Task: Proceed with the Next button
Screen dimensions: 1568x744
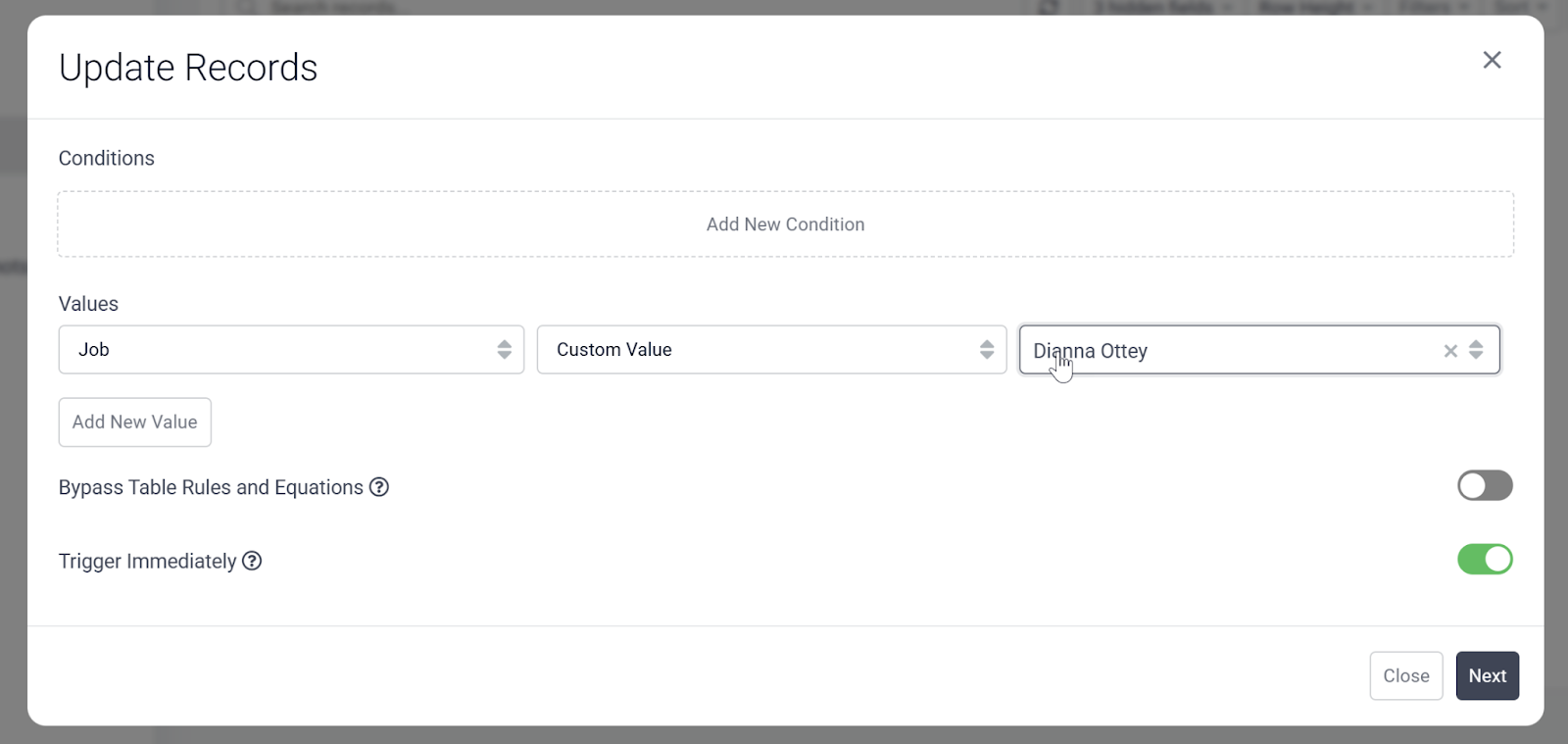Action: (x=1487, y=675)
